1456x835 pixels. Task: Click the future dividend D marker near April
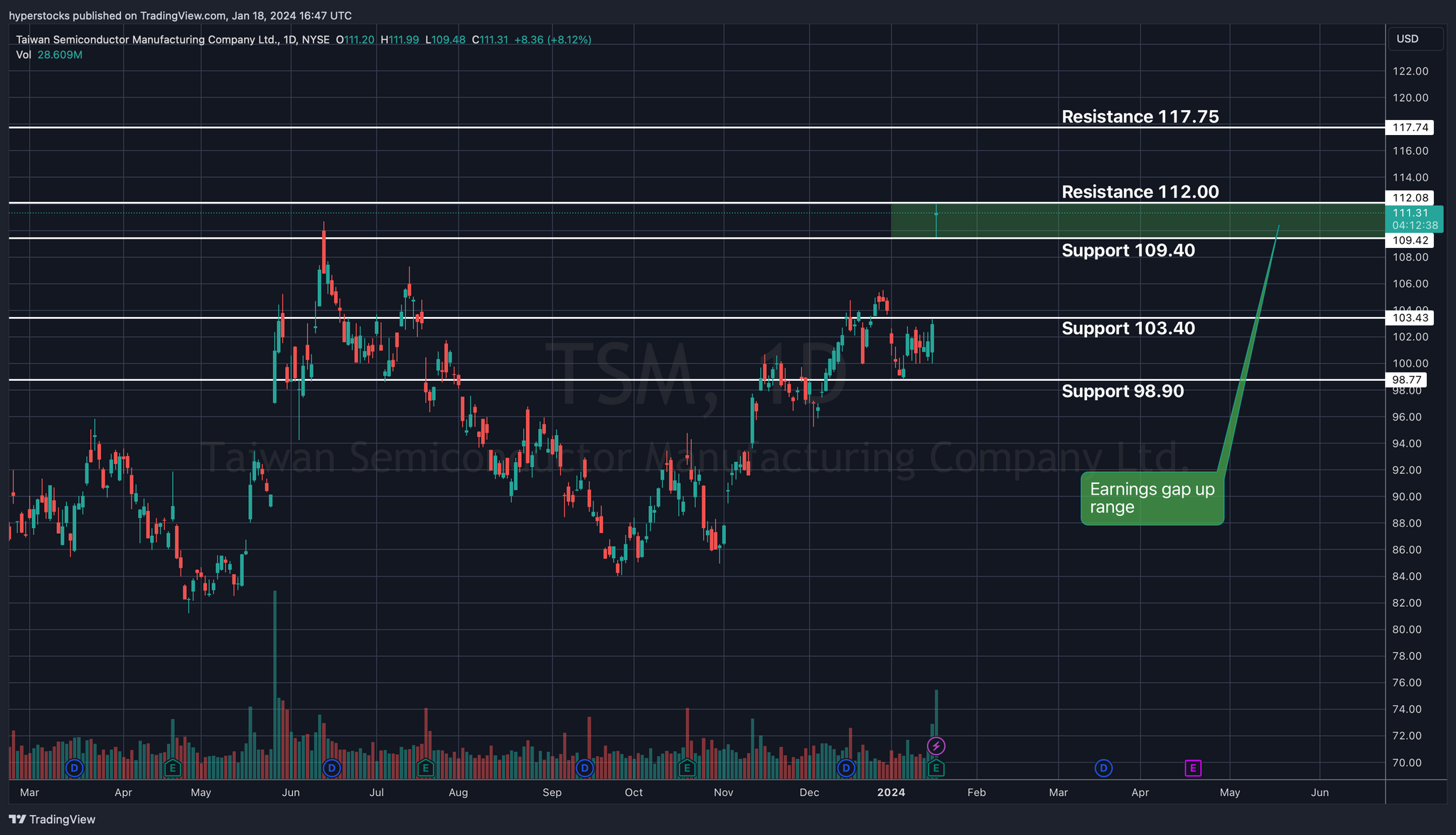click(x=1103, y=767)
